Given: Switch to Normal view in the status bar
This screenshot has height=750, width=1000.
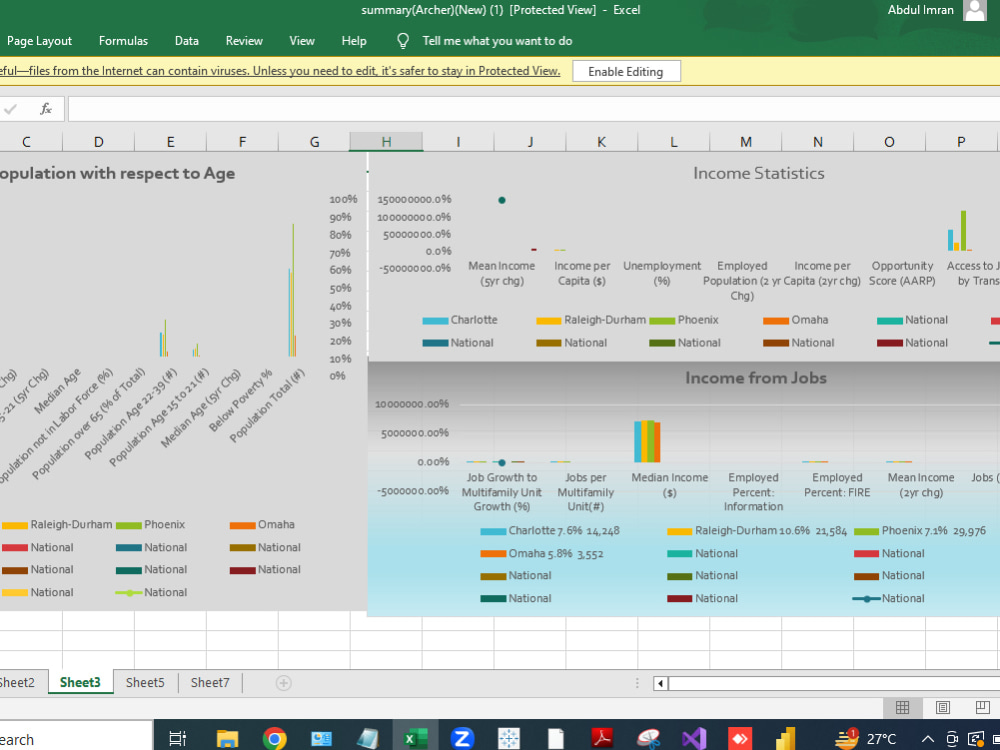Looking at the screenshot, I should click(903, 707).
